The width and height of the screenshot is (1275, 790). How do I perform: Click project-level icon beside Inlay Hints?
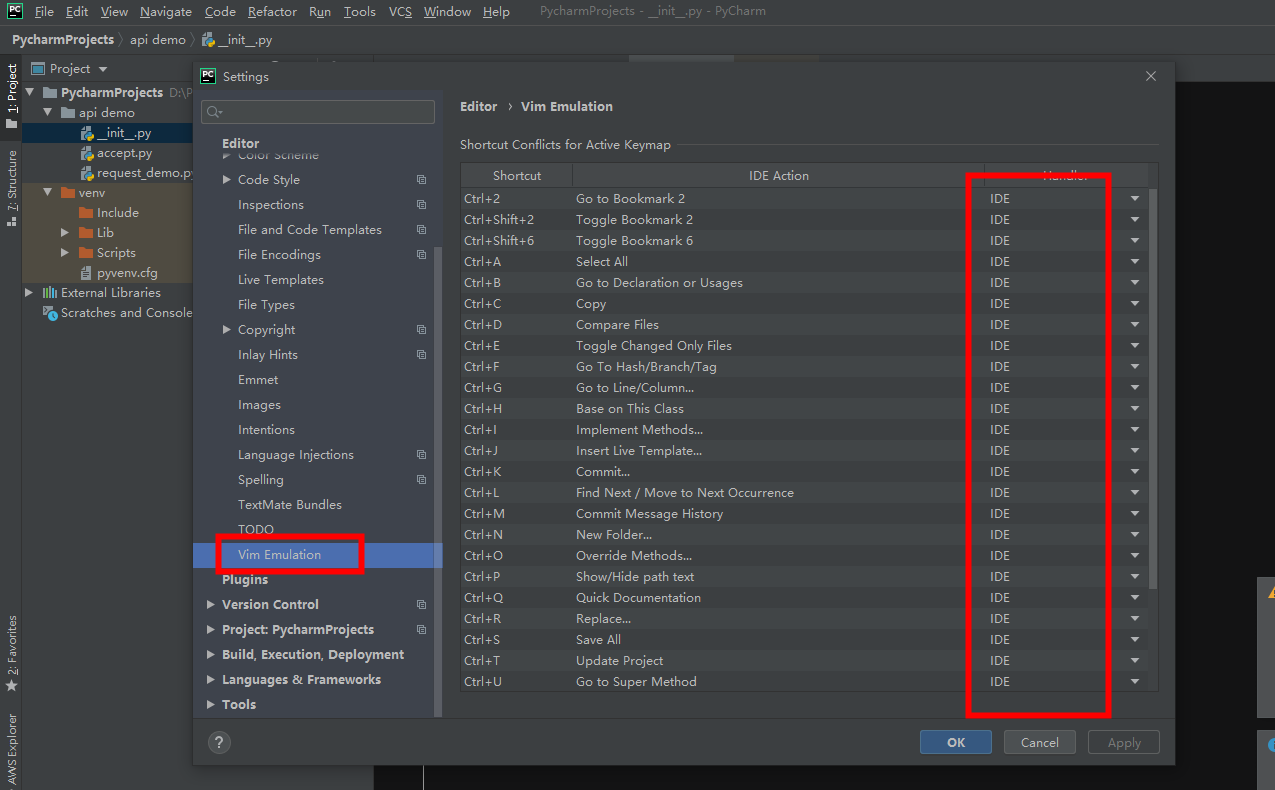tap(421, 355)
